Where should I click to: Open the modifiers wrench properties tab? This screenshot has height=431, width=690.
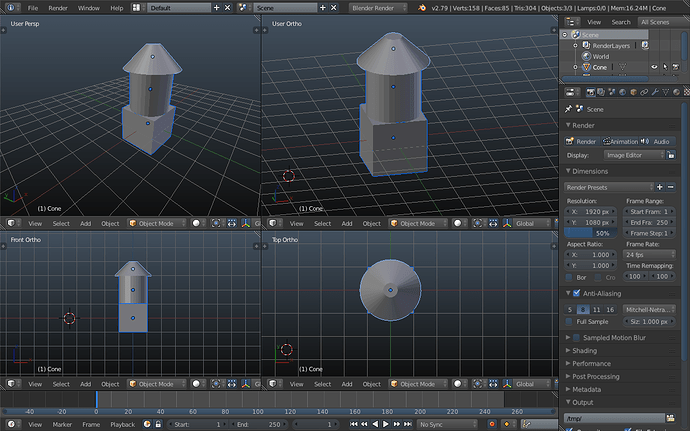655,92
